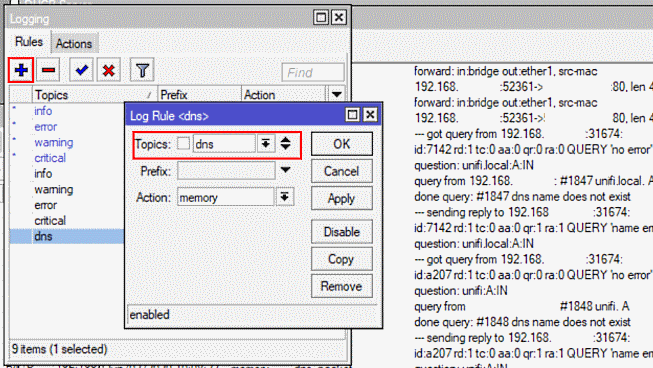Screen dimensions: 653x368
Task: Switch to the Actions tab
Action: pyautogui.click(x=74, y=43)
